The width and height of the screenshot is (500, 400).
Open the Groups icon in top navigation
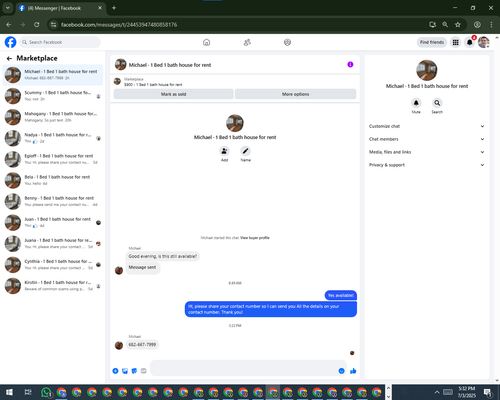tap(287, 42)
